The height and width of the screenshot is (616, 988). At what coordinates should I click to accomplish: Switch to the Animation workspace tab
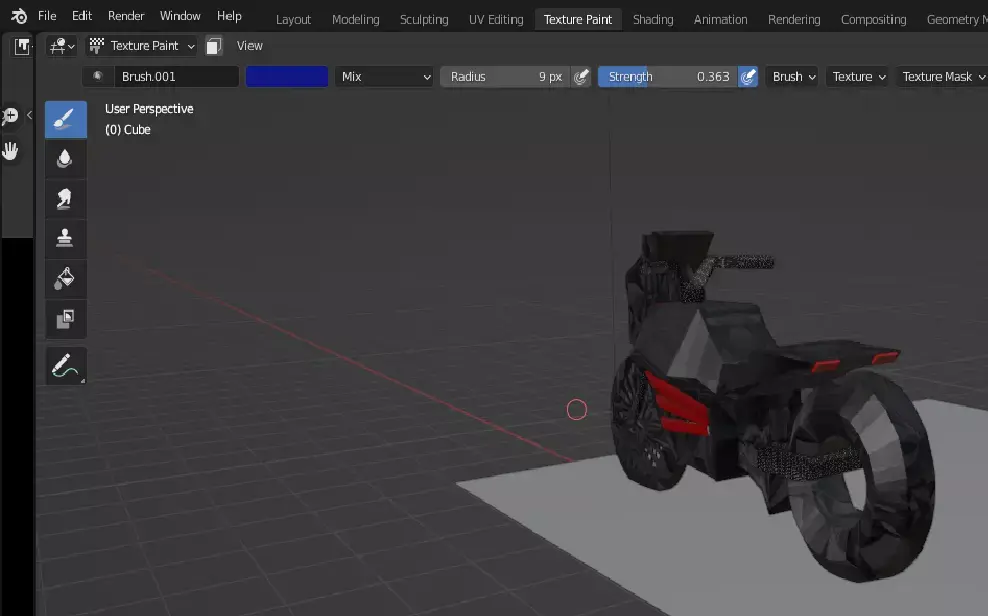720,20
